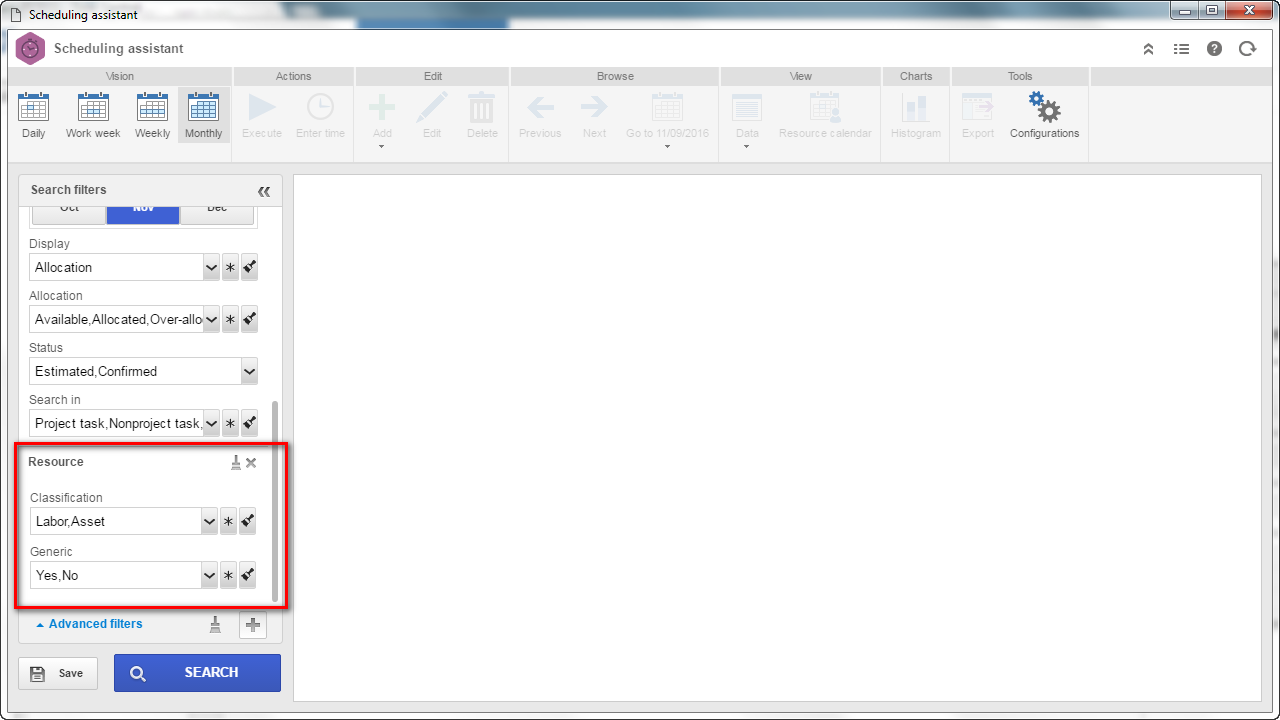Refresh using the circular arrow icon
The width and height of the screenshot is (1280, 720).
tap(1247, 48)
